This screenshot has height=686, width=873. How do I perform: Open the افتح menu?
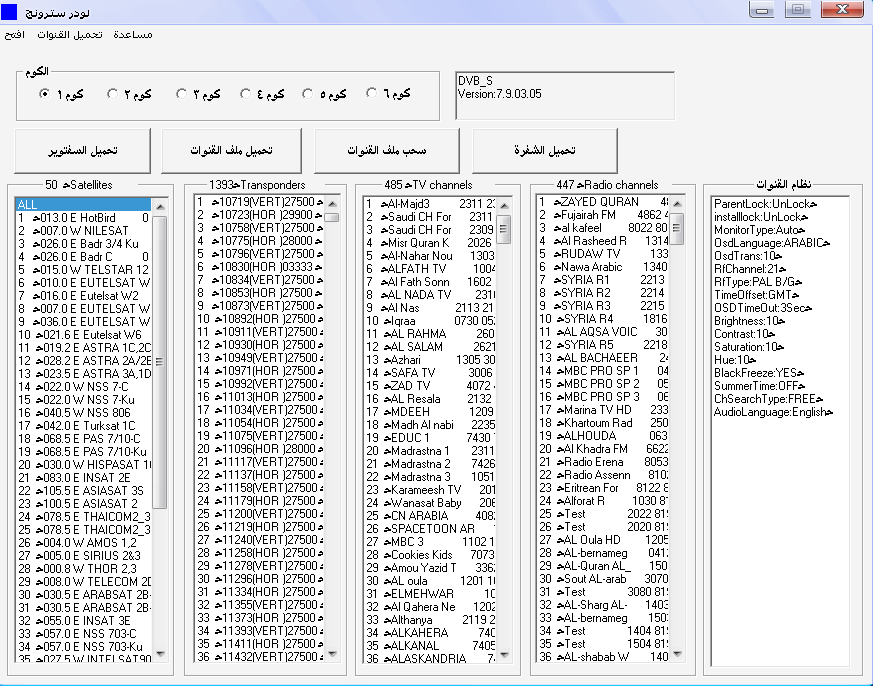point(14,35)
